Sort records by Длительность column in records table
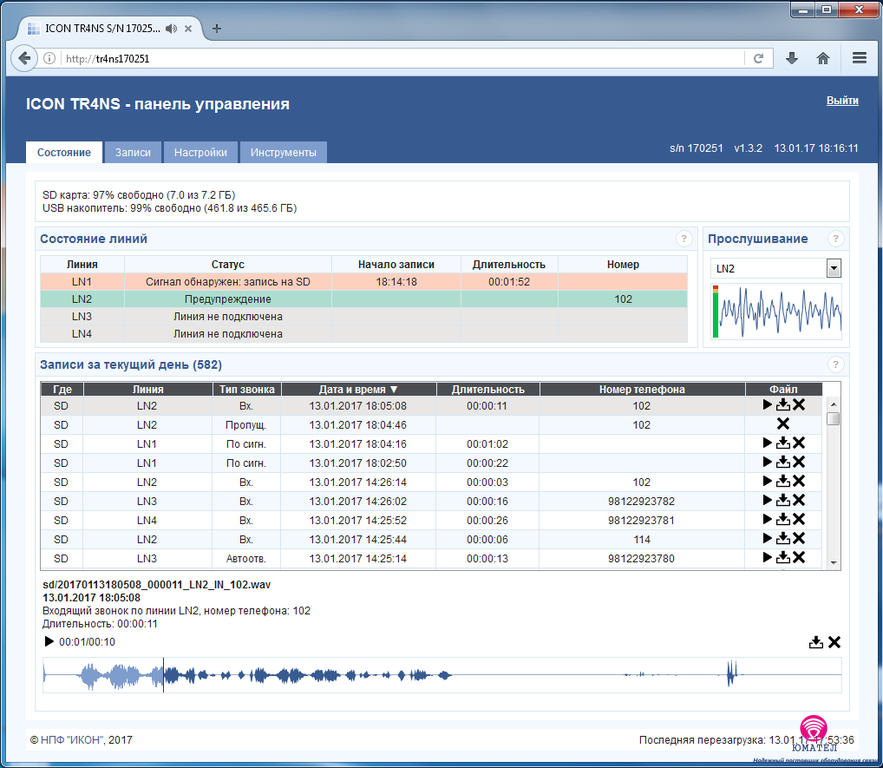 click(488, 389)
